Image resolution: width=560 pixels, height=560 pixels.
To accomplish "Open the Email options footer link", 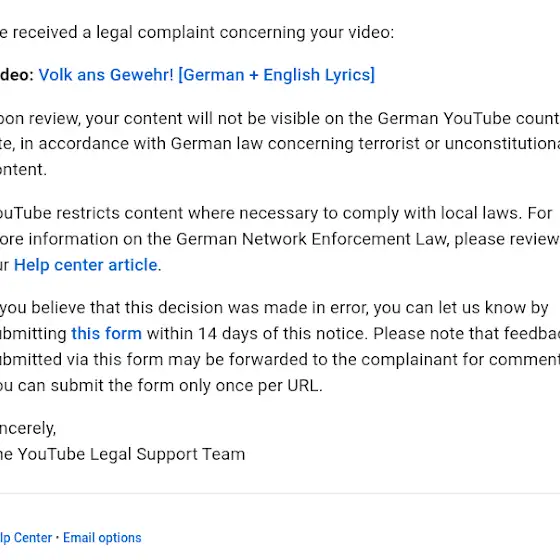I will click(x=102, y=538).
